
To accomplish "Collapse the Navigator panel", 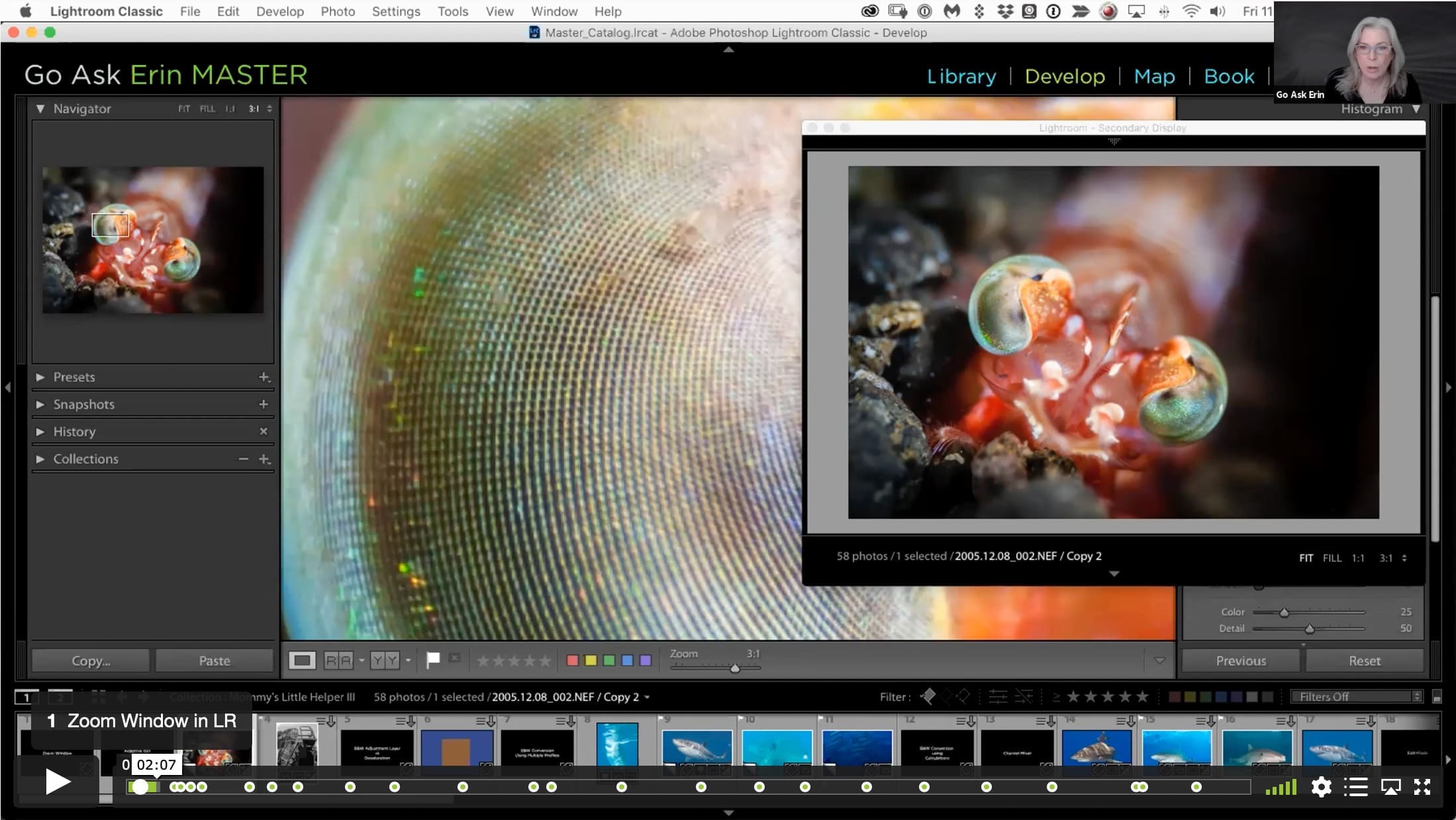I will click(x=40, y=109).
